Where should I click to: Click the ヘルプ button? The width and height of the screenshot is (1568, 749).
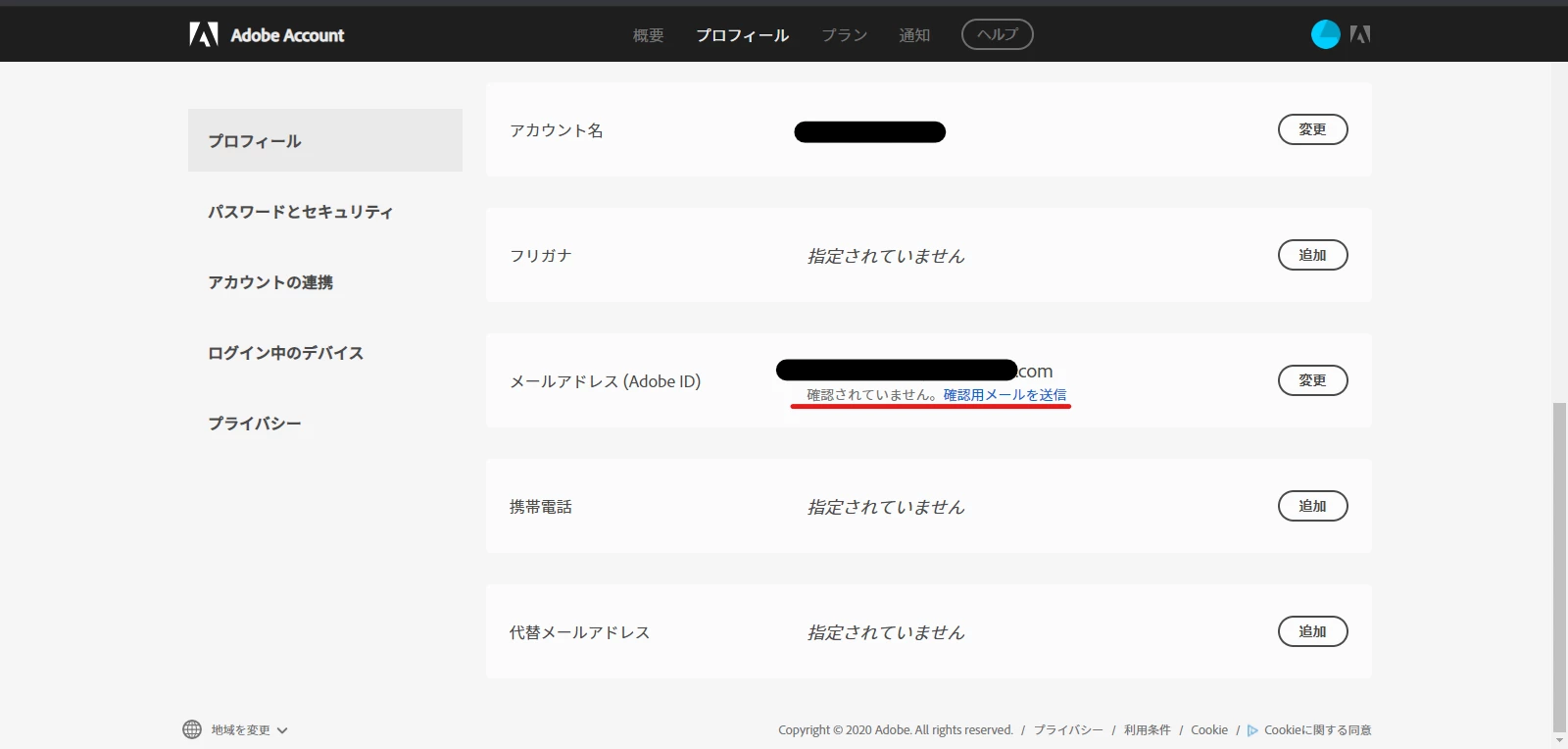click(997, 34)
